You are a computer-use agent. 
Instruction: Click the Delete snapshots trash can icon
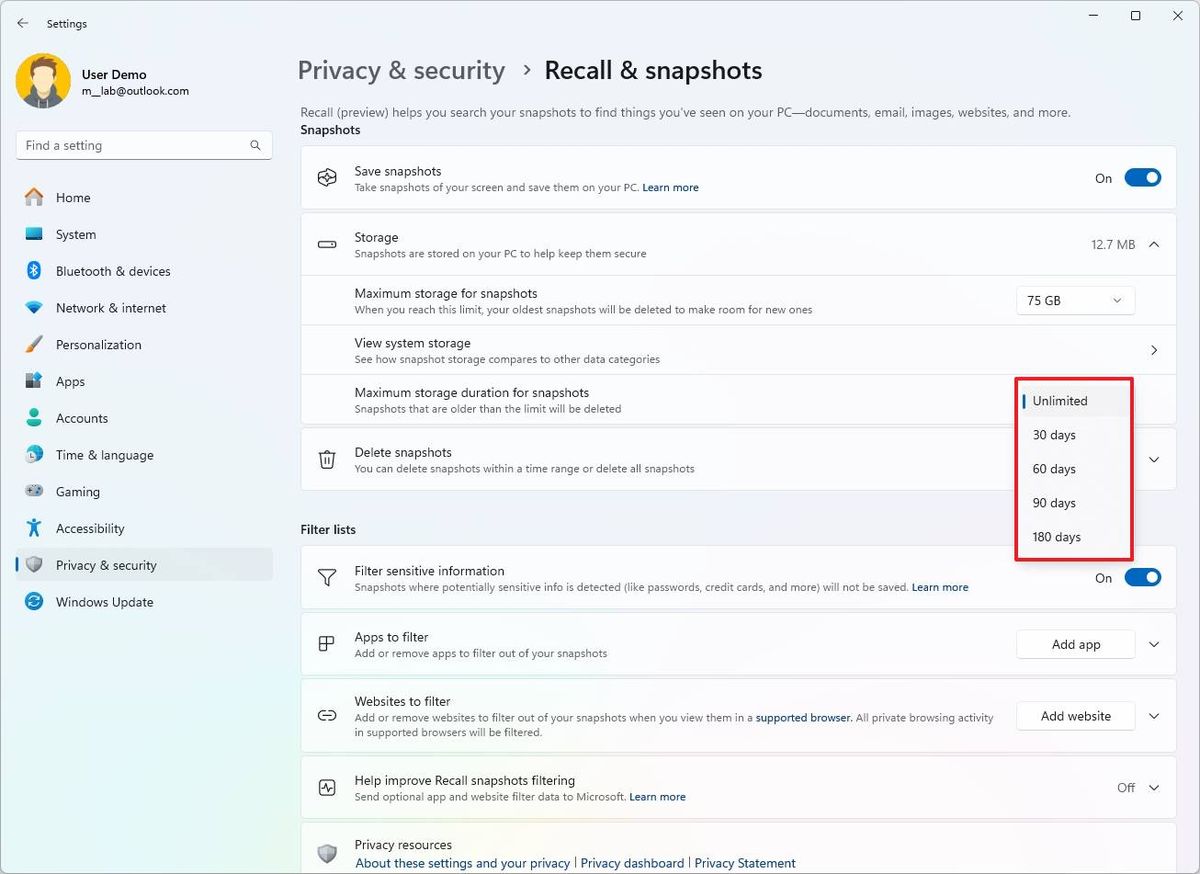click(x=327, y=460)
